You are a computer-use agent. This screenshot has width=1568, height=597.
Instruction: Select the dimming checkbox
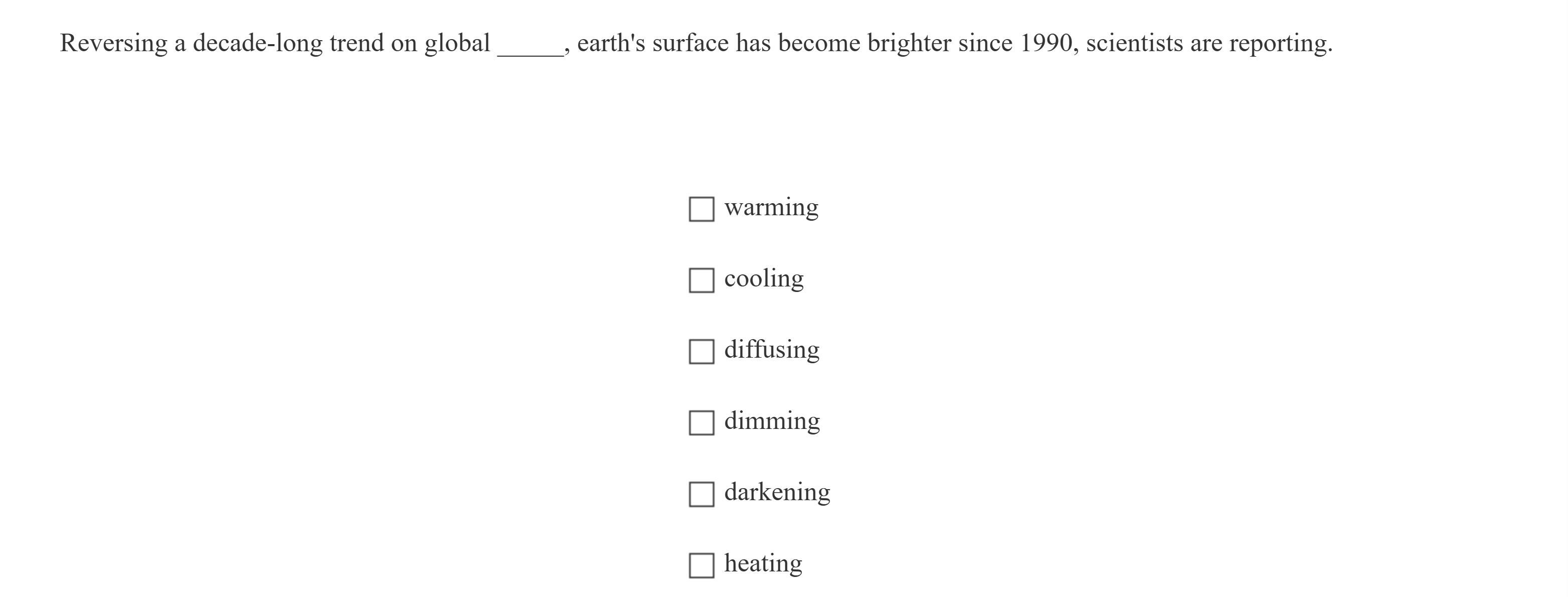click(x=701, y=423)
